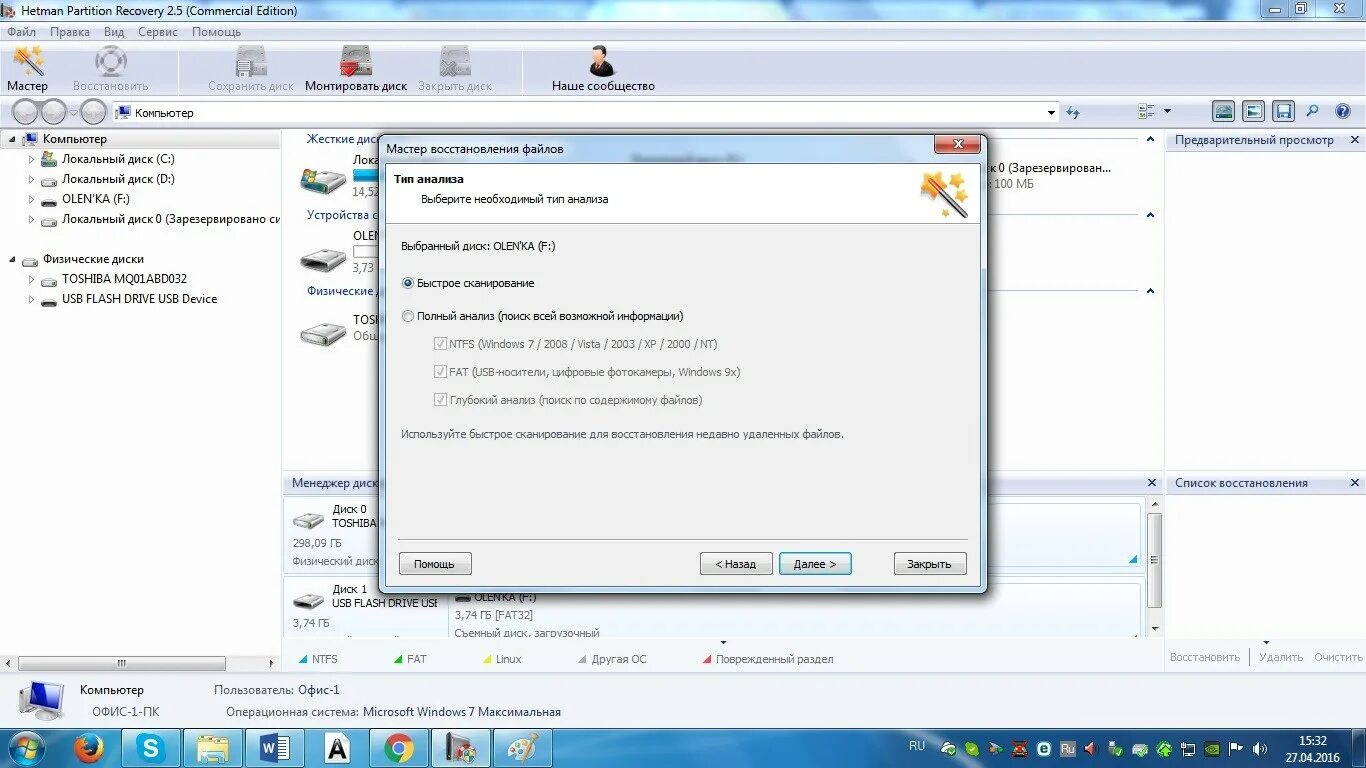Toggle Глубокий анализ checkbox

click(x=440, y=400)
